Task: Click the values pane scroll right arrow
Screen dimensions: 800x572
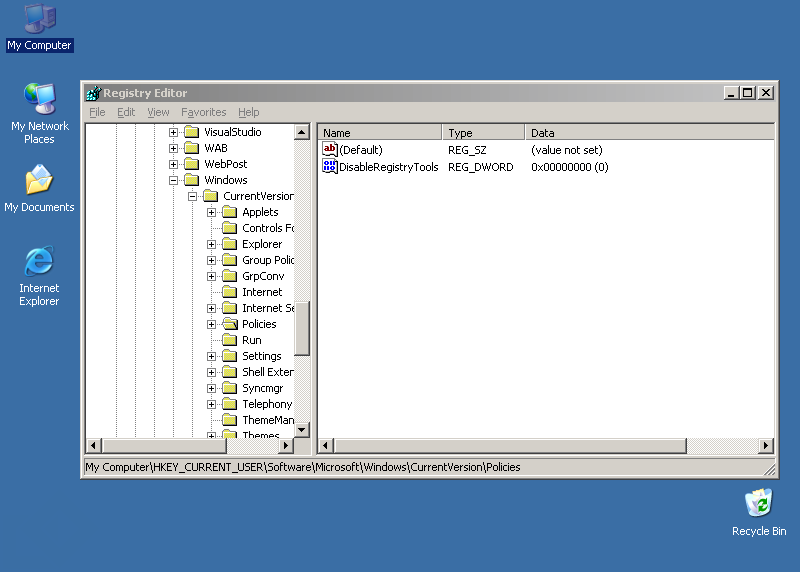Action: tap(766, 445)
